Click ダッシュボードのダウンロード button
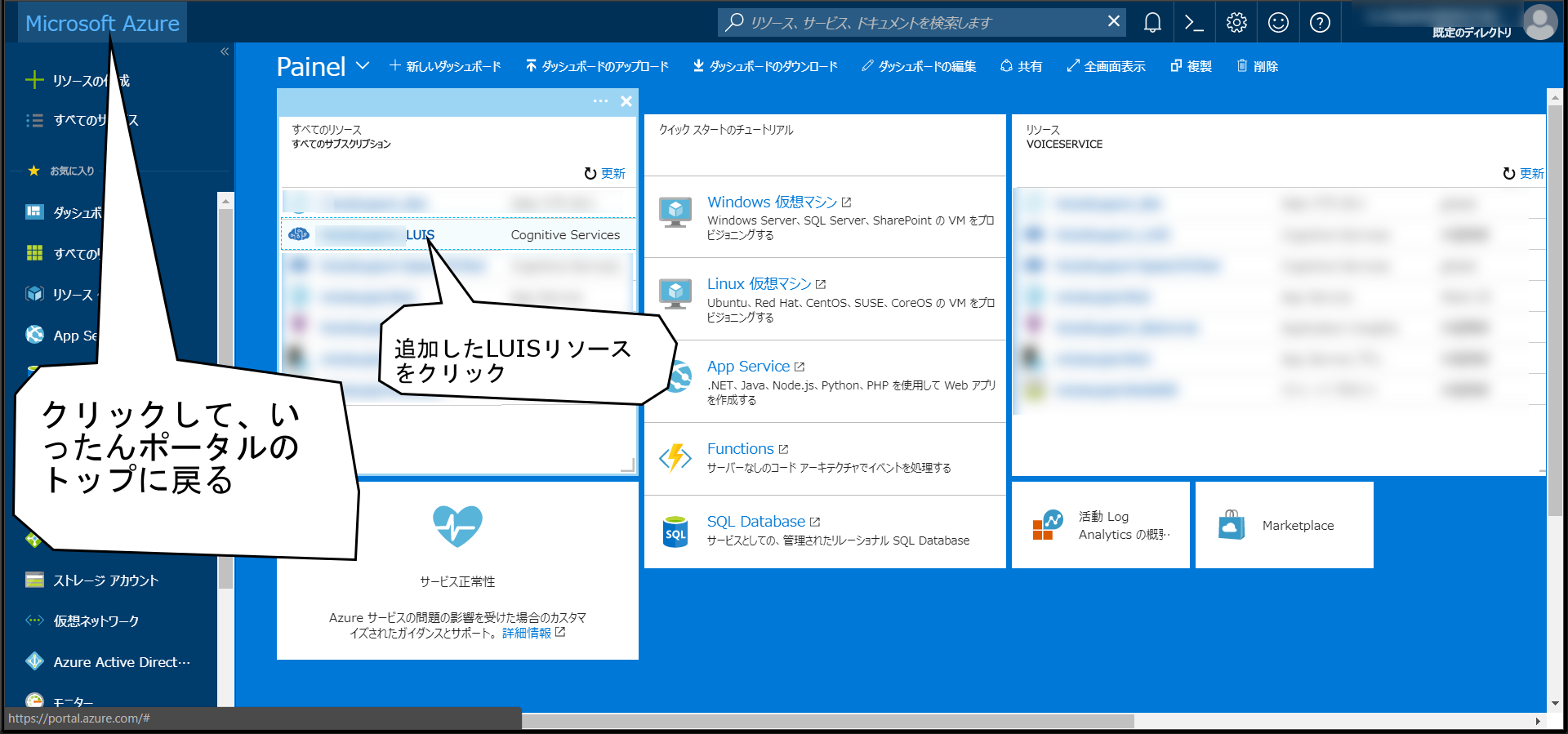 [x=765, y=66]
